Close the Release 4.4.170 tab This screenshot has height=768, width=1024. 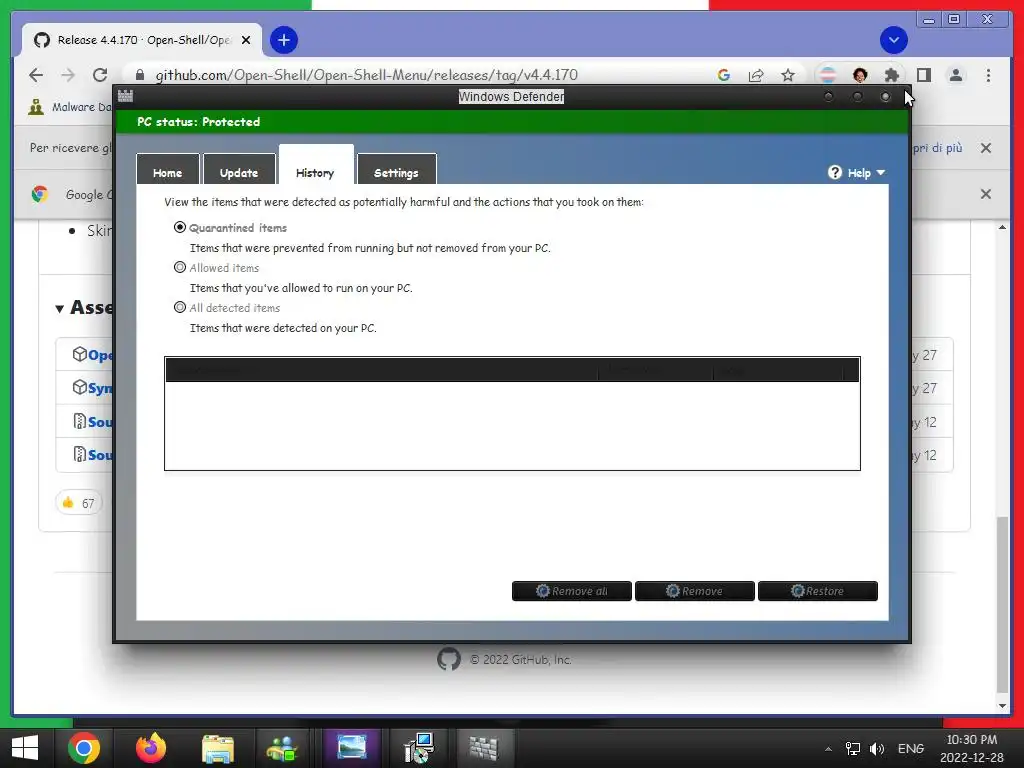click(246, 40)
